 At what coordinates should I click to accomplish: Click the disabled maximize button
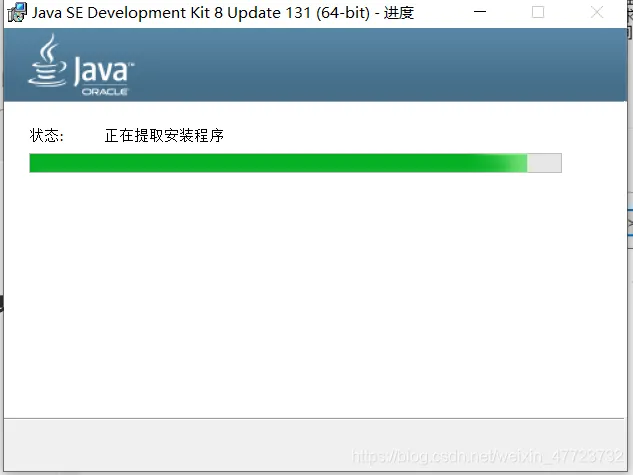coord(538,12)
